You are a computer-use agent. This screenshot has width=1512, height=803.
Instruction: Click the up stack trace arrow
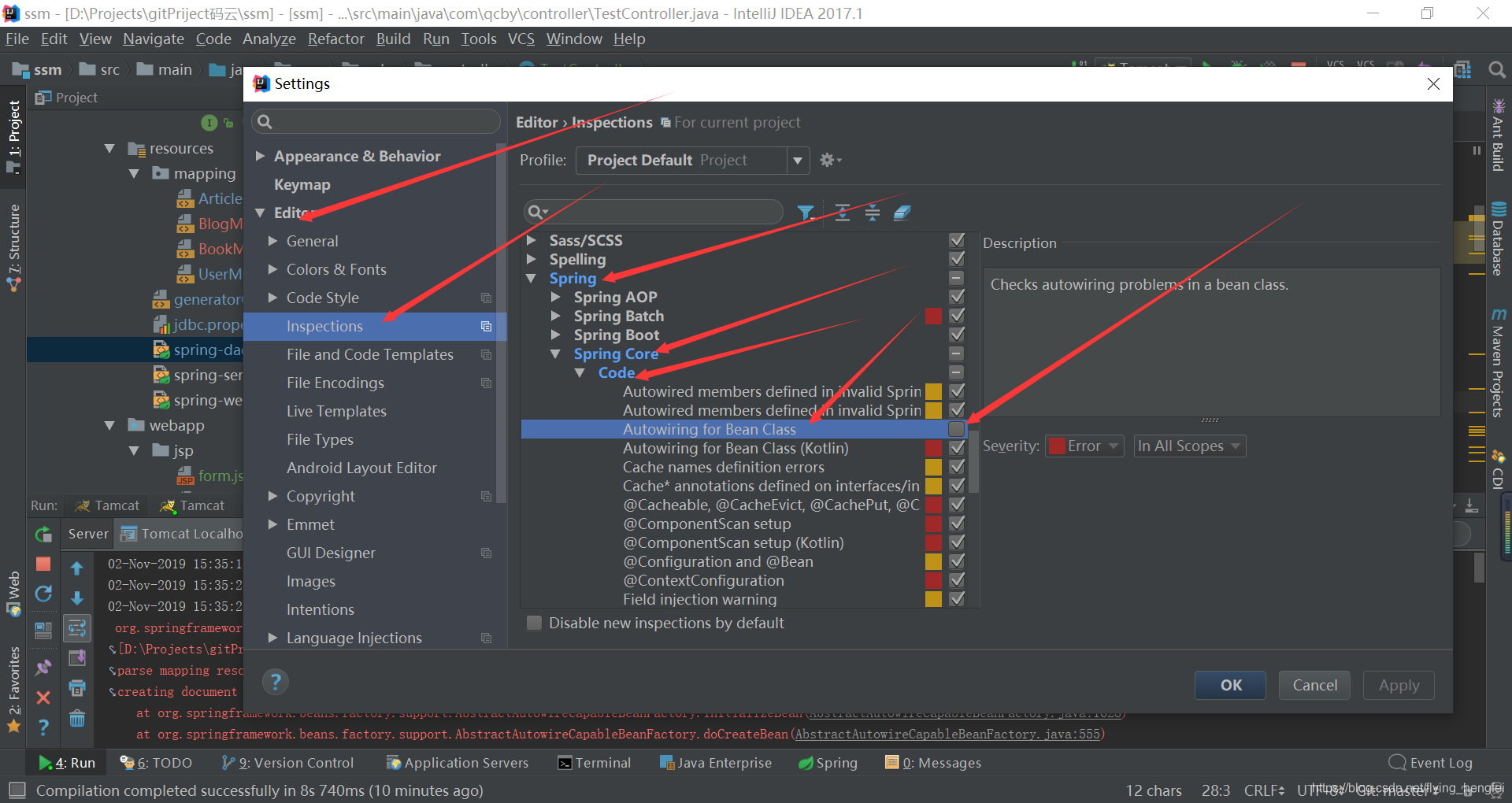pos(77,568)
